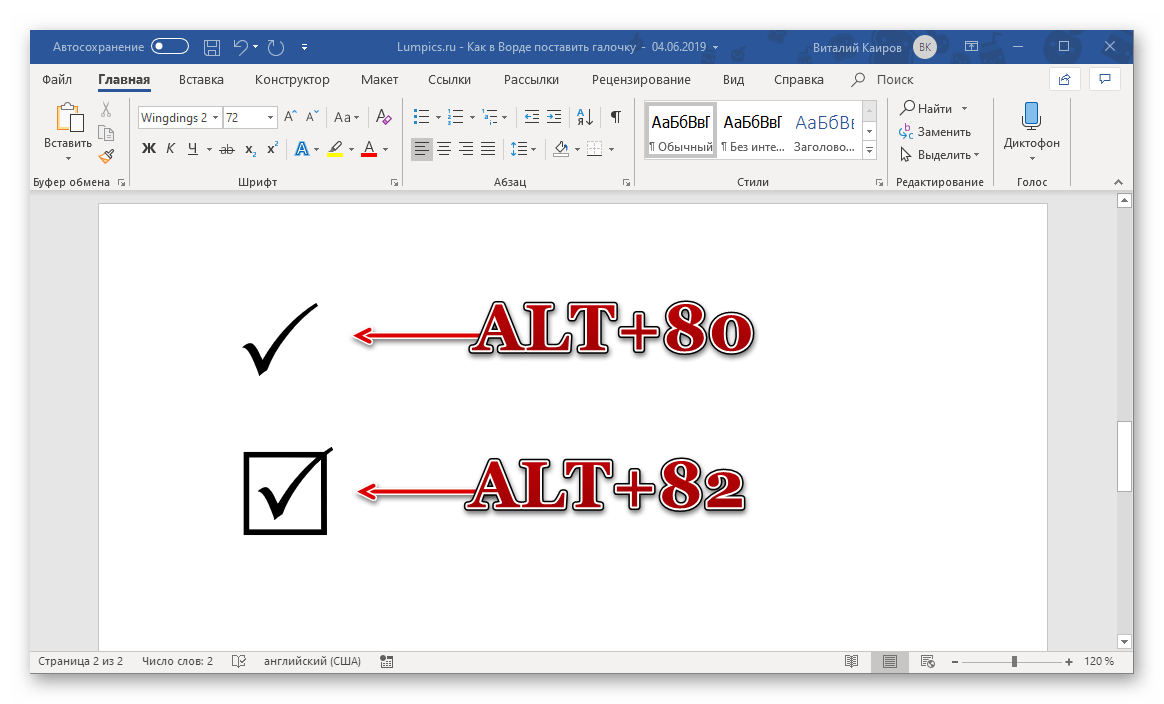1164x704 pixels.
Task: Toggle strikethrough abc formatting
Action: tap(227, 149)
